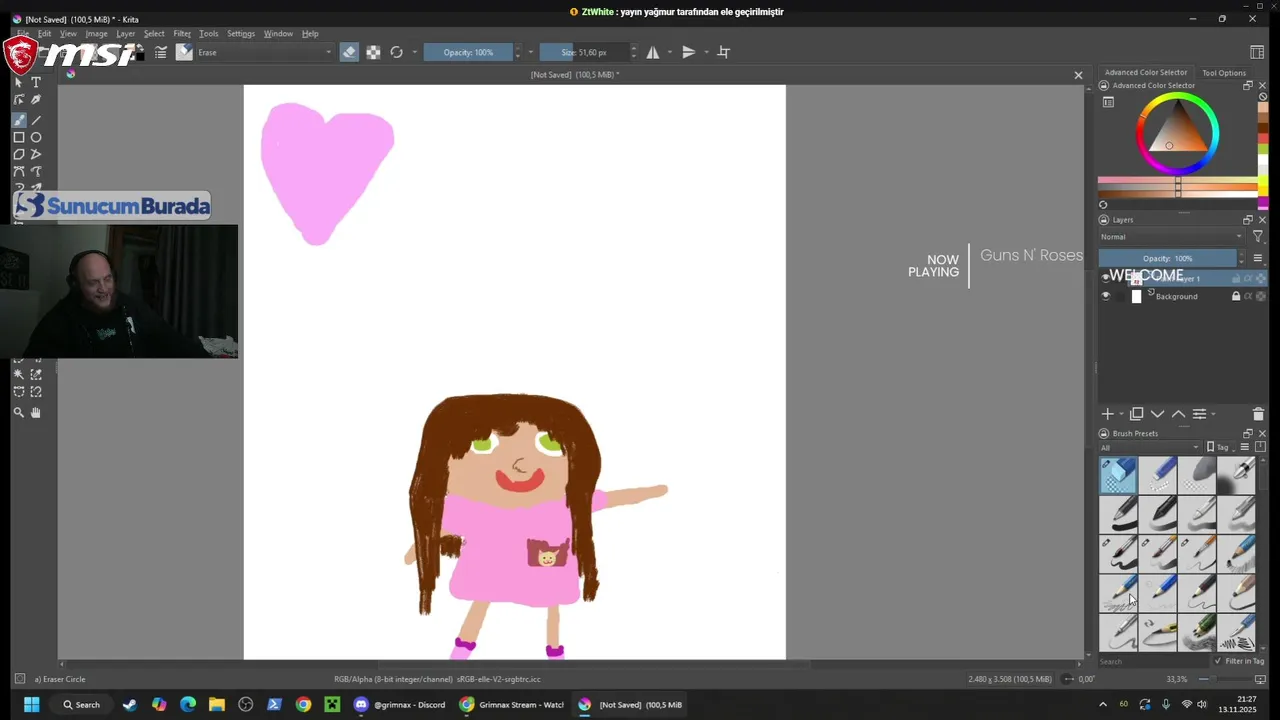
Task: Delete the layer with trash icon
Action: pyautogui.click(x=1258, y=414)
